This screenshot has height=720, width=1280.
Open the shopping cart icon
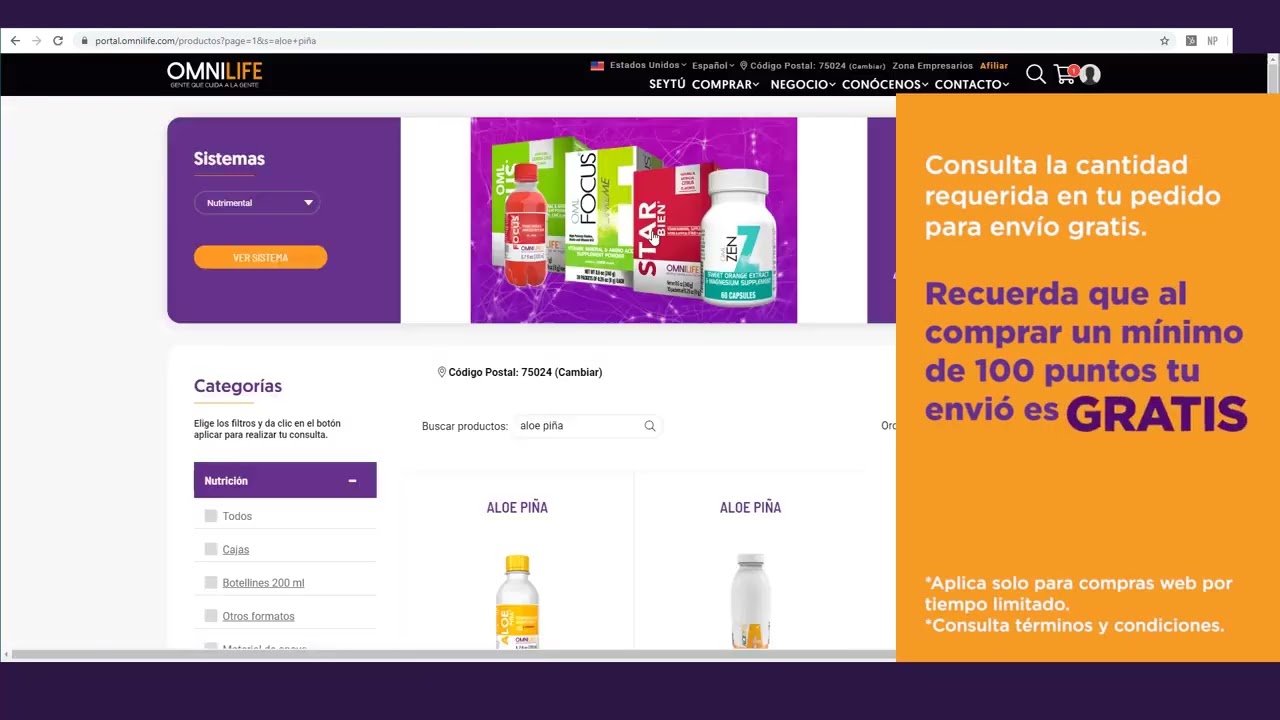[1065, 74]
